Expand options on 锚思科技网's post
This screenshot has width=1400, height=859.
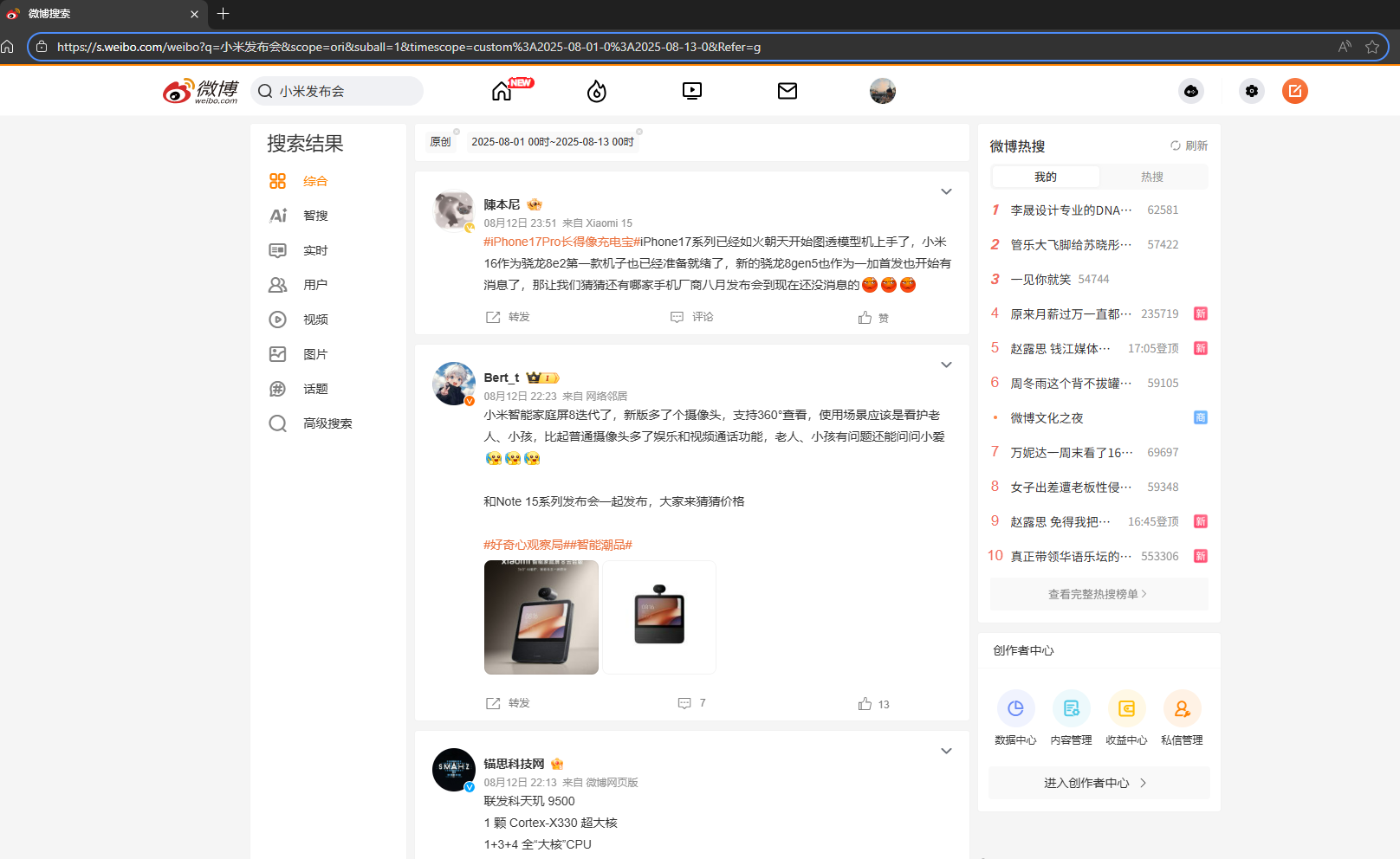946,751
